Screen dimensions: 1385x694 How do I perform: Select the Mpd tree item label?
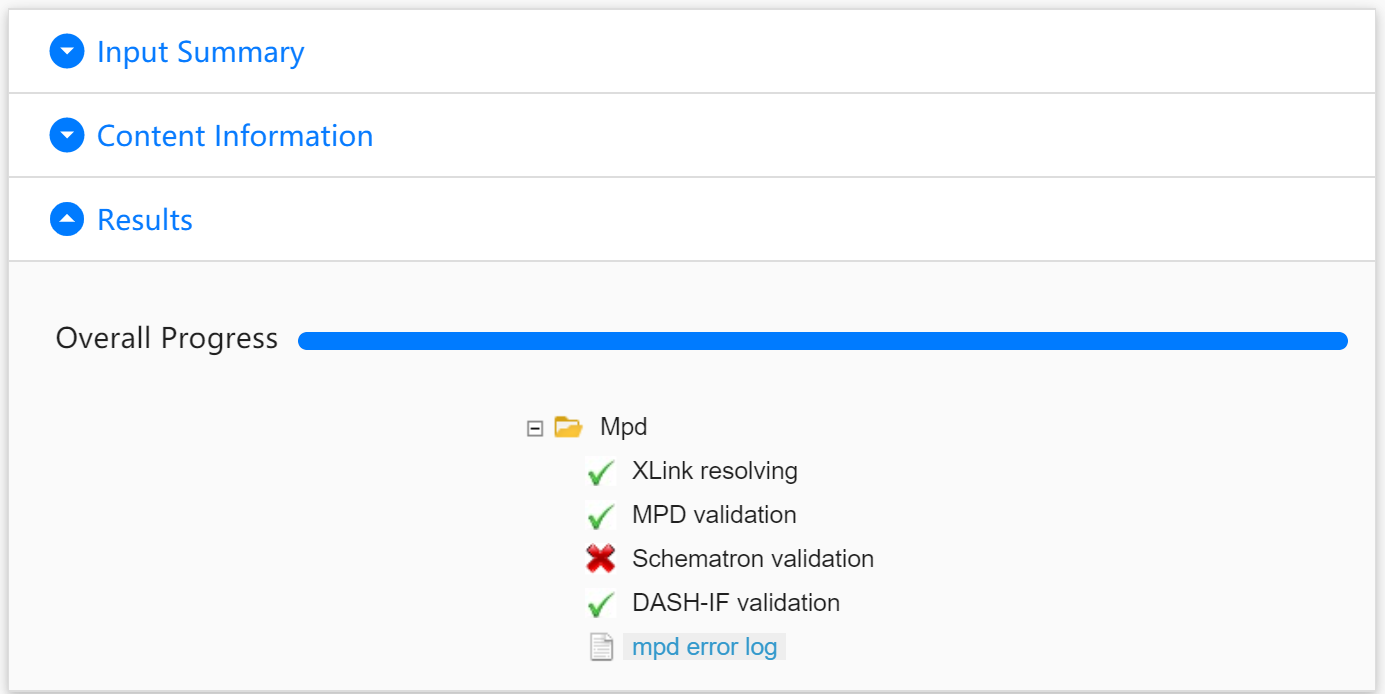tap(622, 426)
